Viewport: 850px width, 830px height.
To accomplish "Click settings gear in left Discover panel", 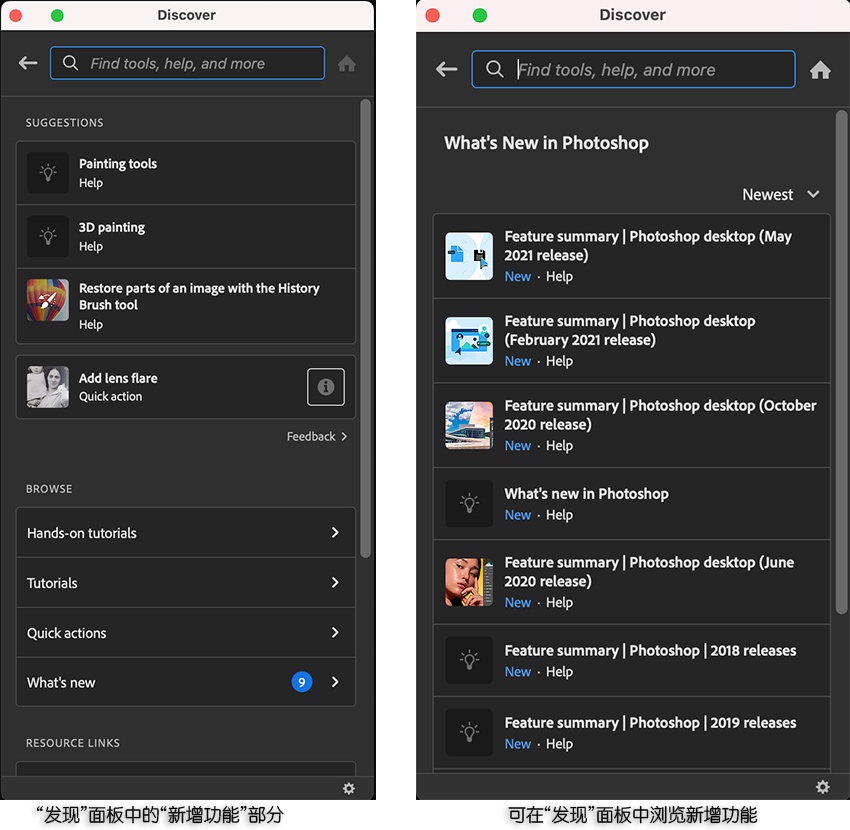I will (349, 788).
